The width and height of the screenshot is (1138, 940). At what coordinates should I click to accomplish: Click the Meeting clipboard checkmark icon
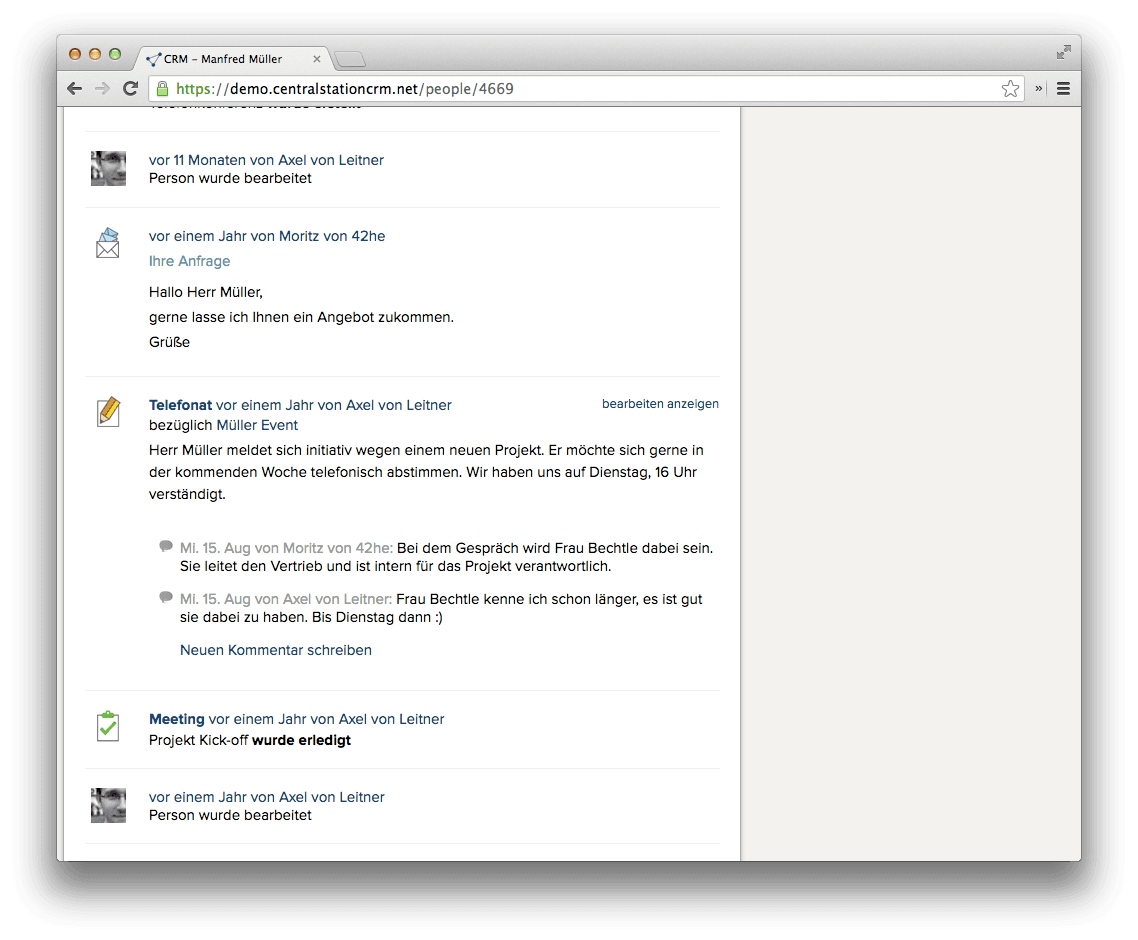click(x=108, y=726)
